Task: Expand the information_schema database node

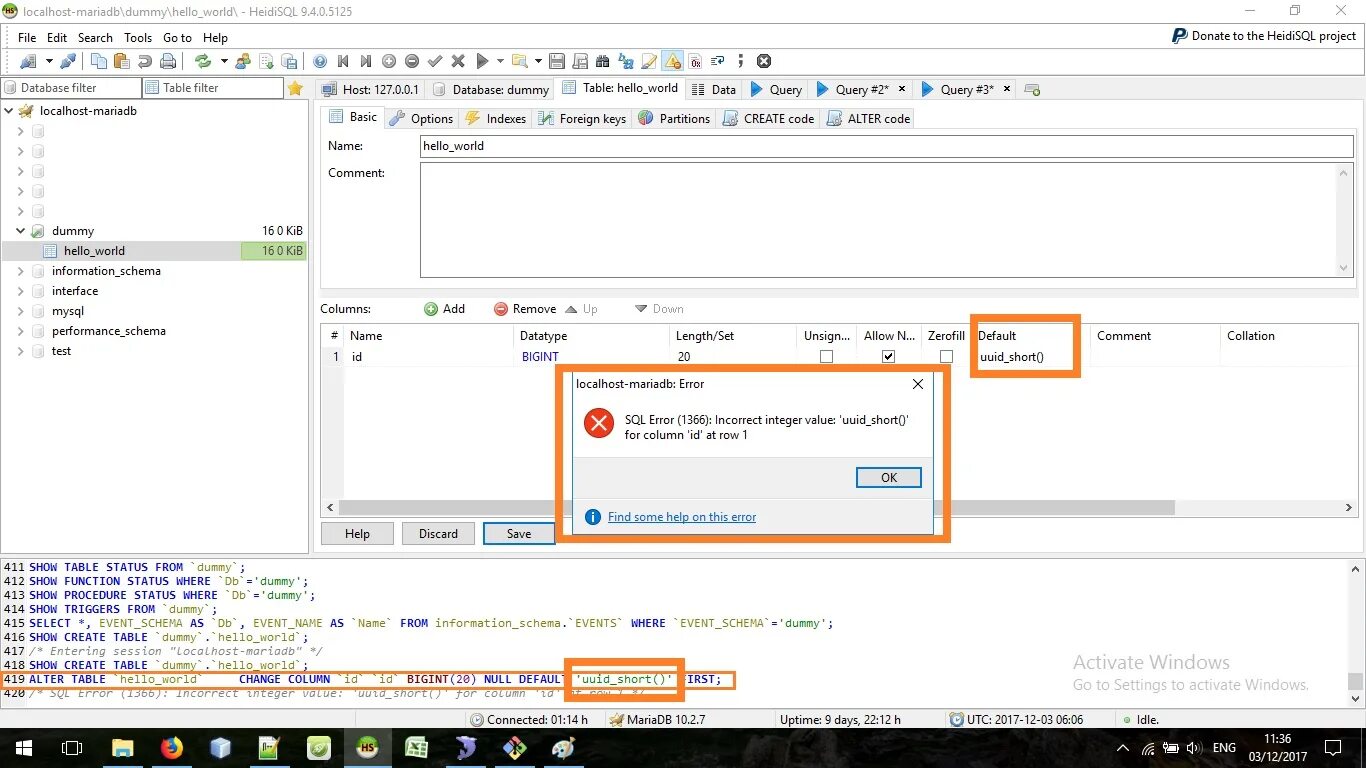Action: coord(21,271)
